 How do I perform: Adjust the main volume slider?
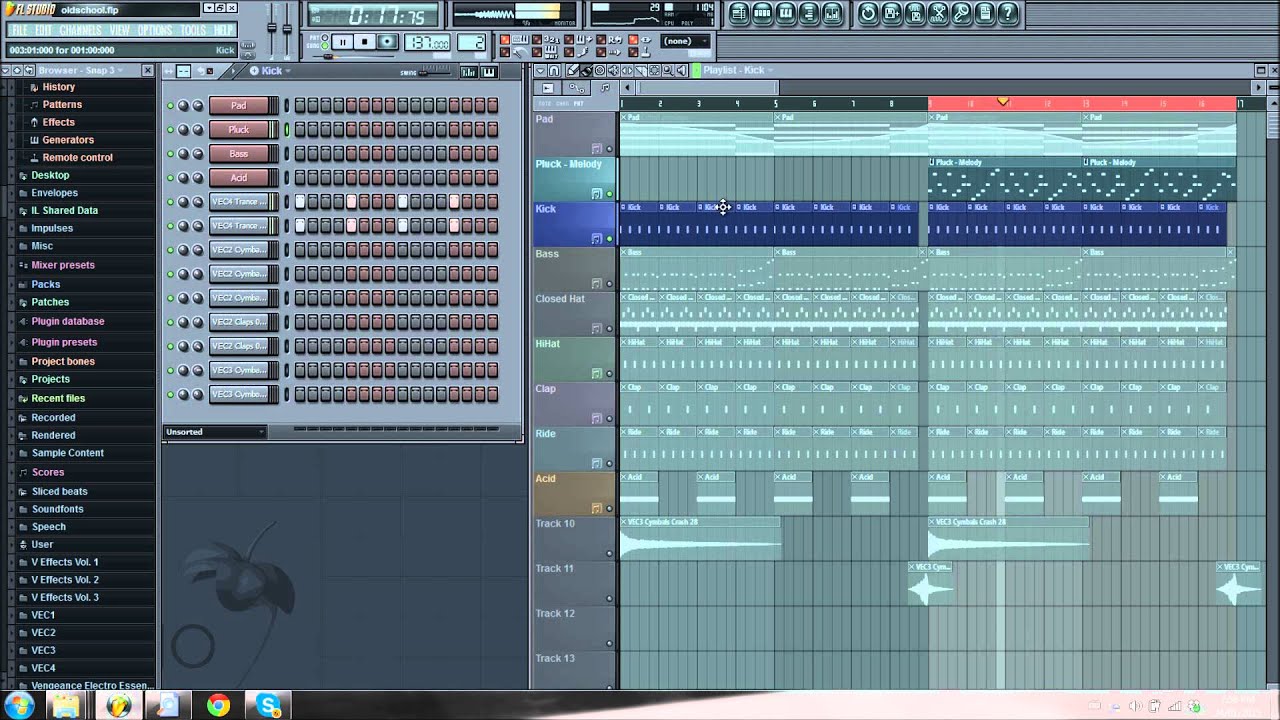[x=272, y=27]
